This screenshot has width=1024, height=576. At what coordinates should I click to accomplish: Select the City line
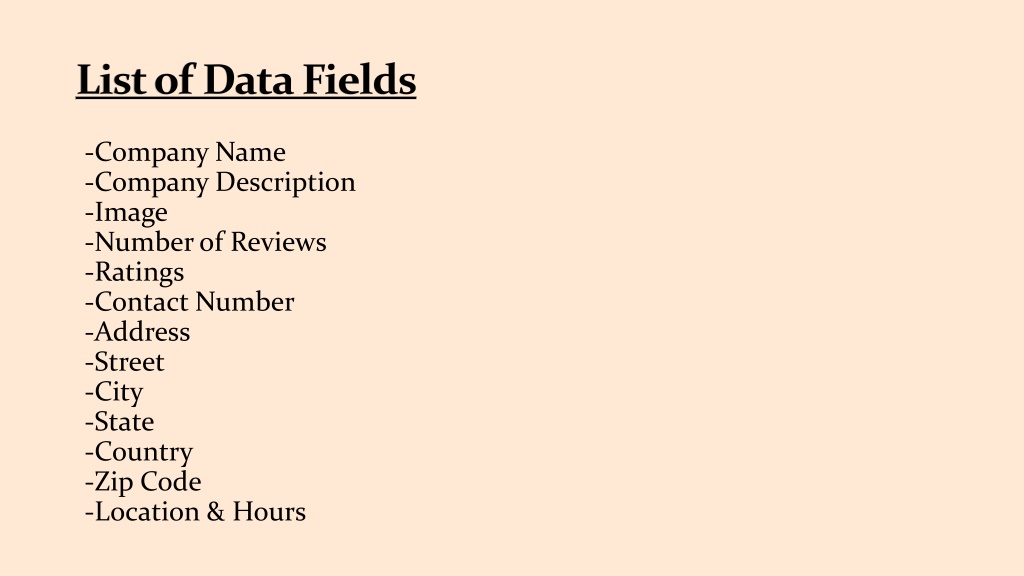(x=114, y=392)
